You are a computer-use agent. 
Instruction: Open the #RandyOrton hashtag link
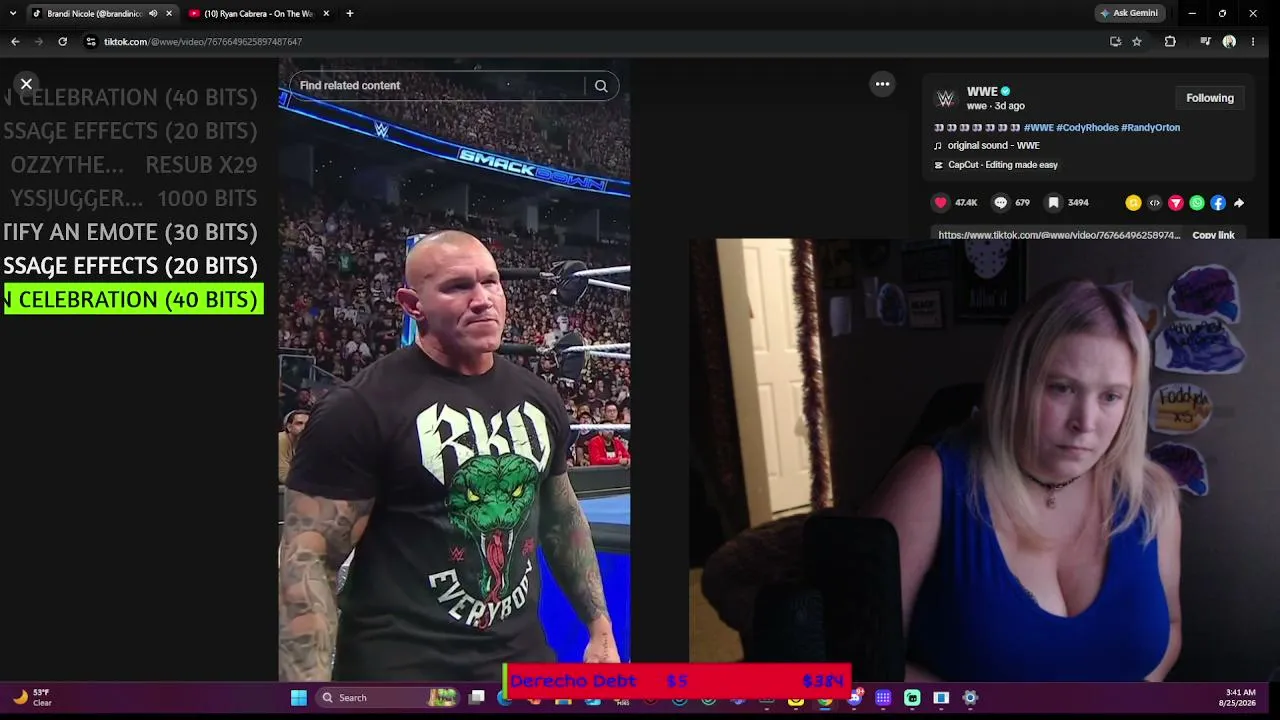pos(1150,128)
